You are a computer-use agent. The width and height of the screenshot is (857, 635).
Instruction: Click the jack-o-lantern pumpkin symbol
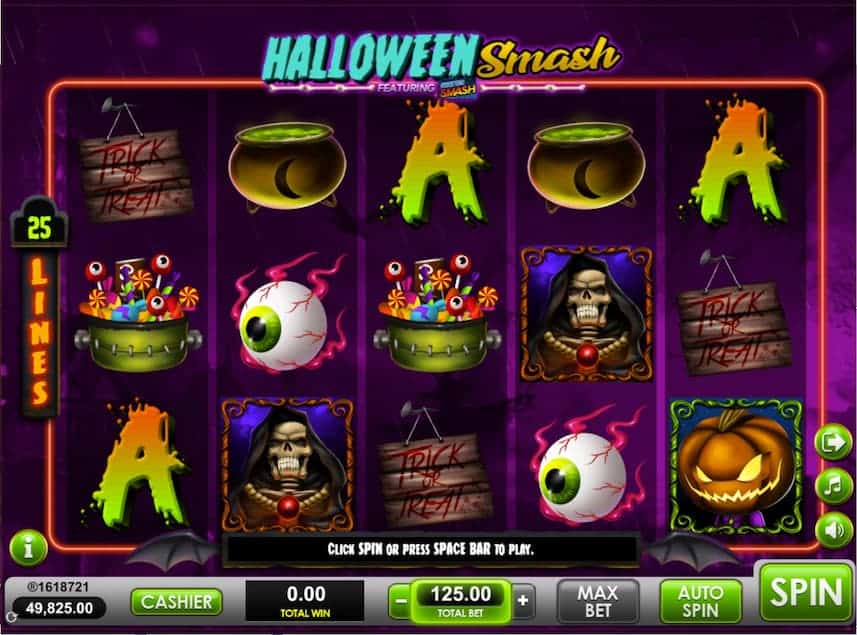coord(736,467)
